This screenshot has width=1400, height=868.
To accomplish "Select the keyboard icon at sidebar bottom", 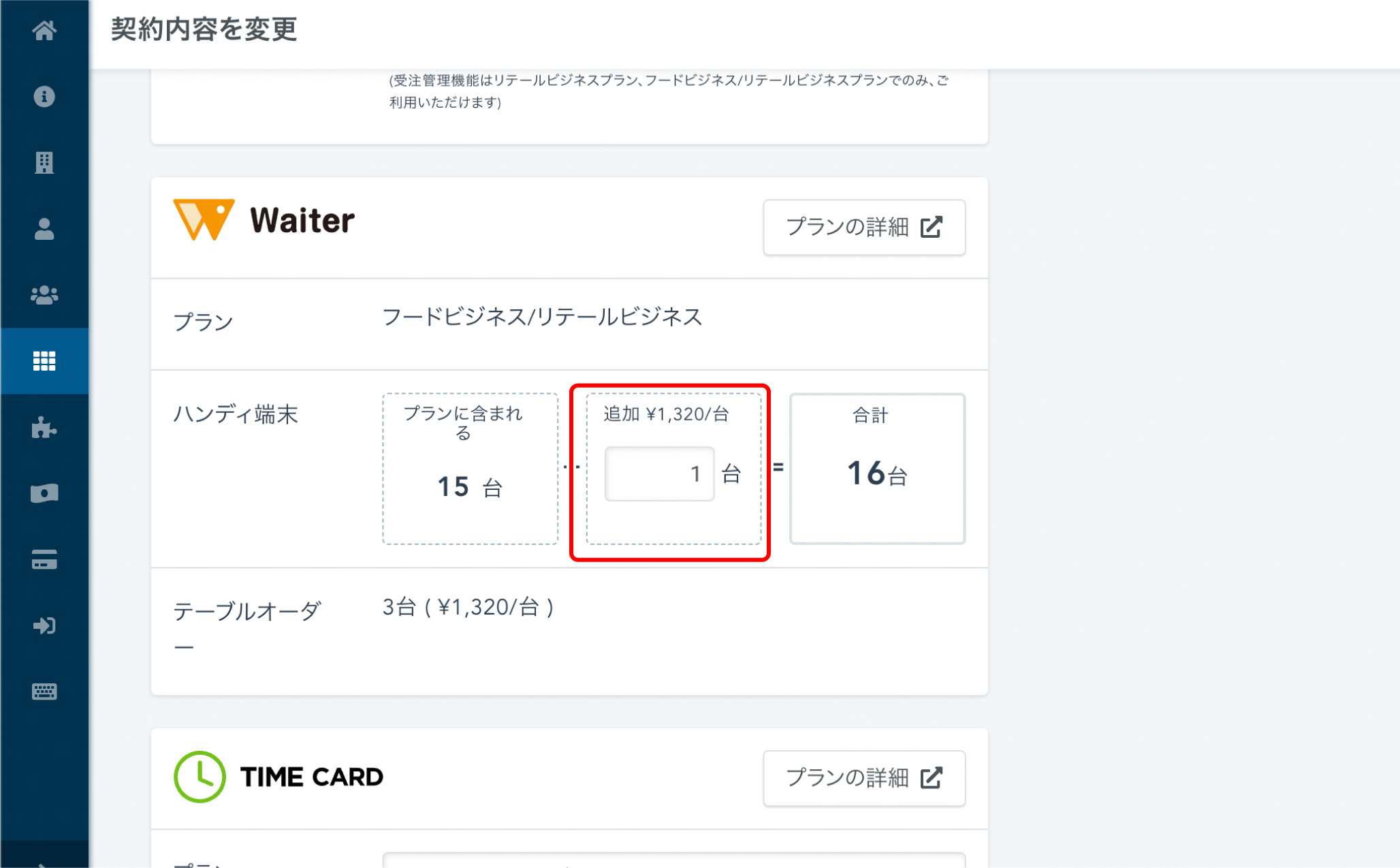I will 44,692.
